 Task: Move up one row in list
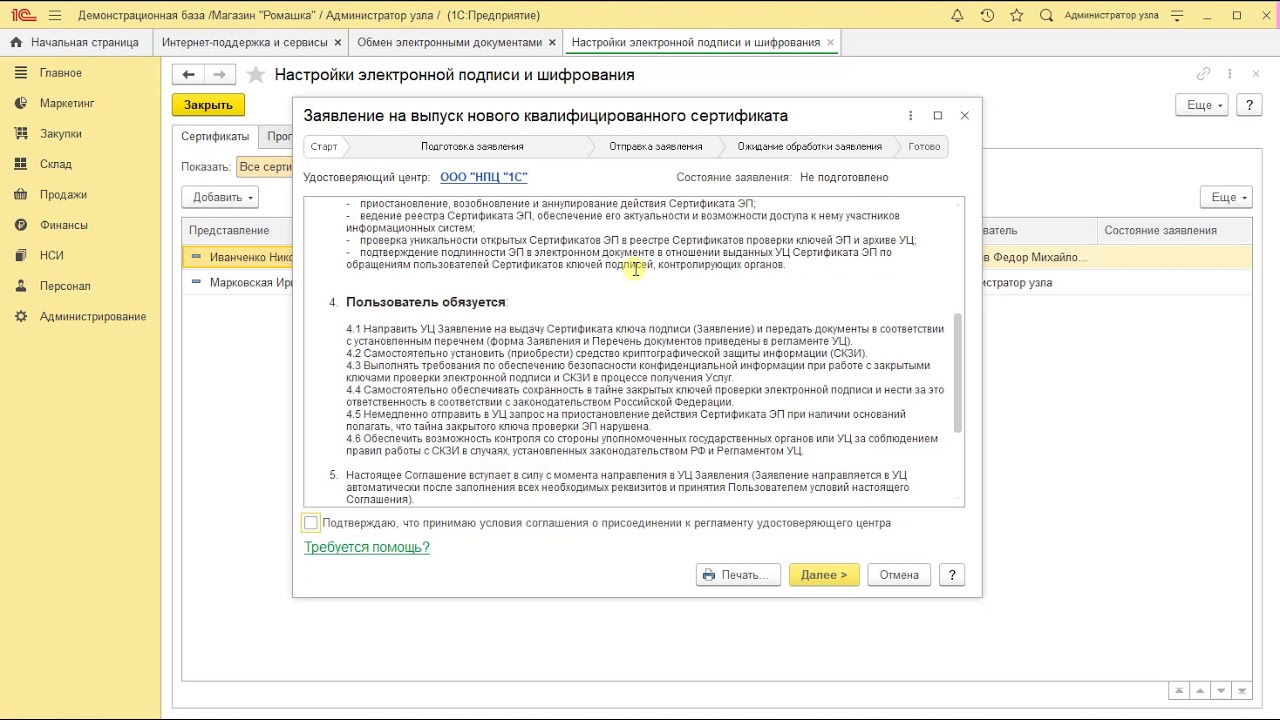click(1201, 691)
